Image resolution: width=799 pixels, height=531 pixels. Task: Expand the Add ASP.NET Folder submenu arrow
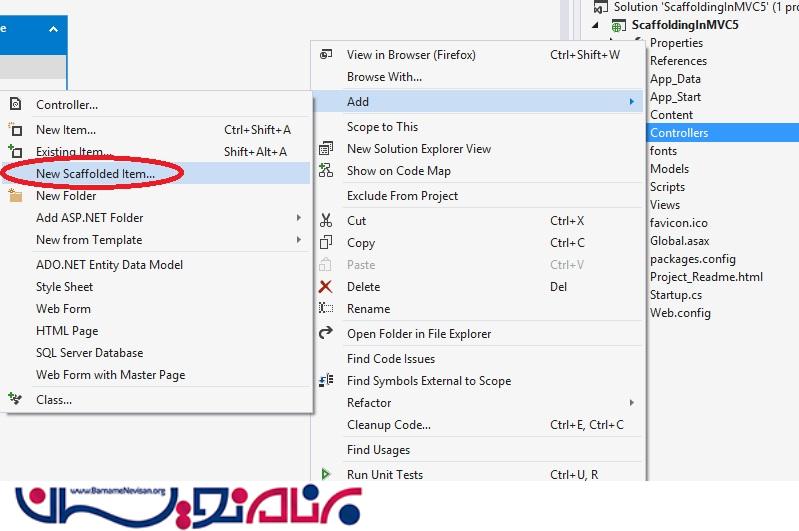click(x=298, y=218)
